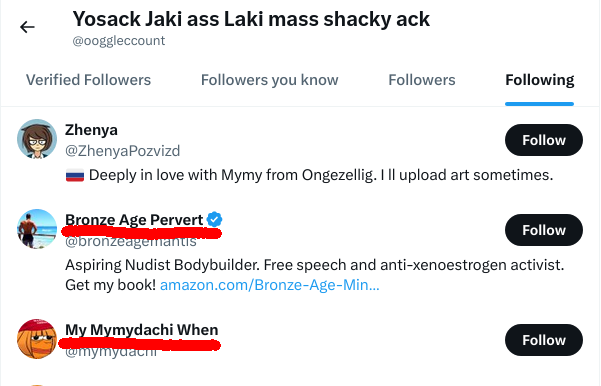
Task: Open My Mymydachi When's profile avatar
Action: pyautogui.click(x=37, y=339)
